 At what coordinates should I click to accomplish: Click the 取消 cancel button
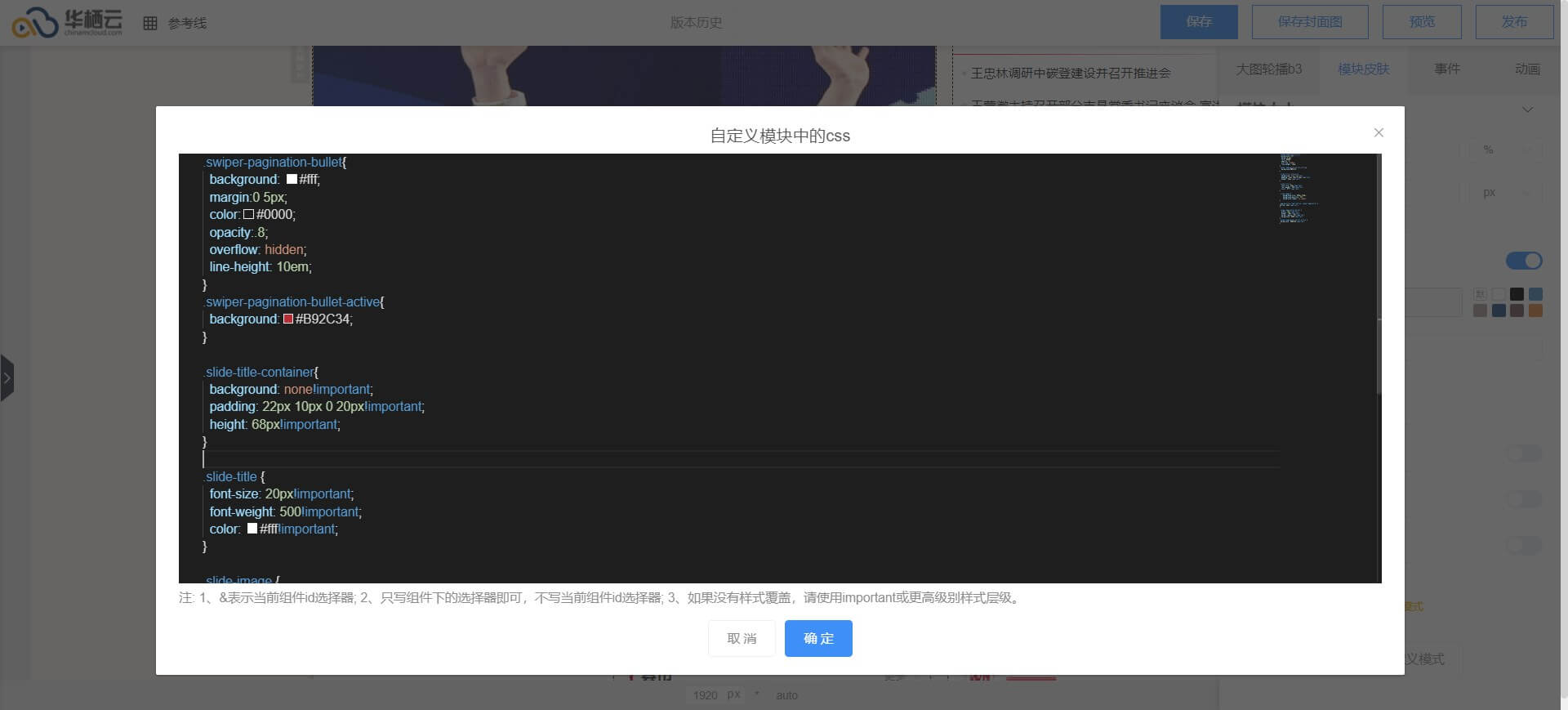pyautogui.click(x=742, y=638)
